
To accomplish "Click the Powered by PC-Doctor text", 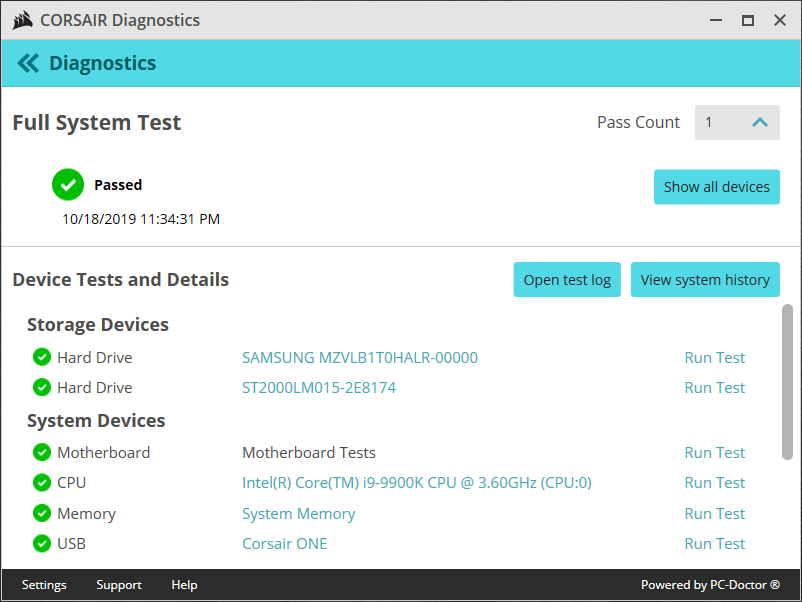I will point(710,585).
